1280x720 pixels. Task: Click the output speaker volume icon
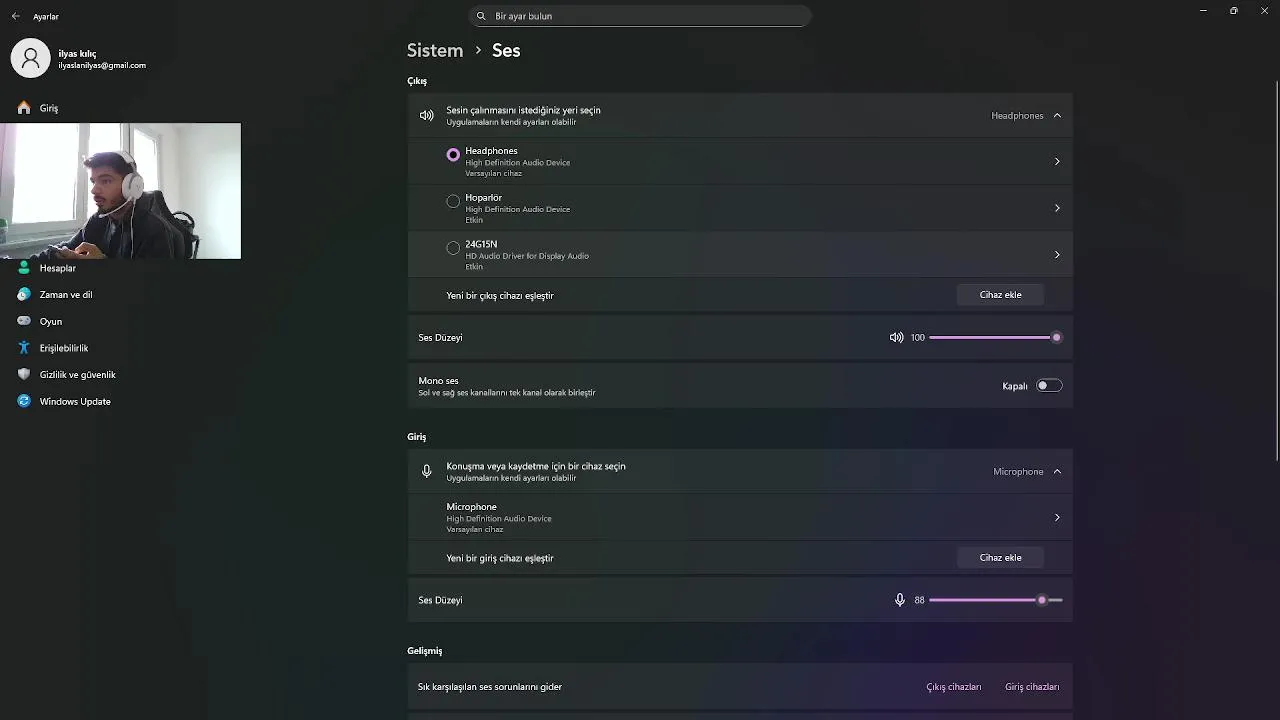pyautogui.click(x=896, y=338)
